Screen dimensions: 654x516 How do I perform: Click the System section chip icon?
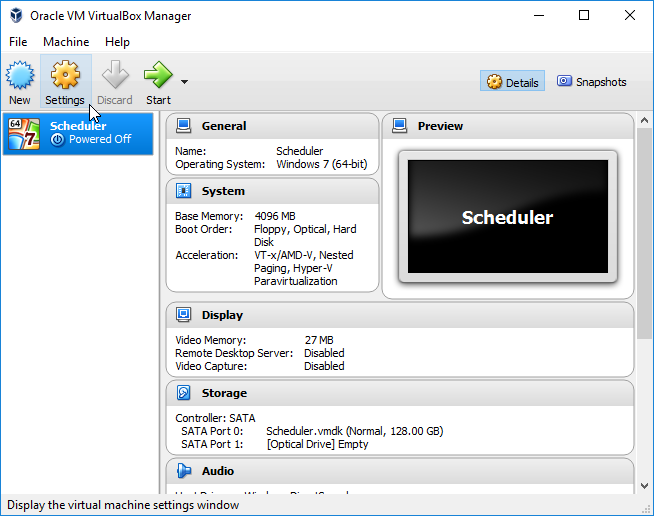(x=184, y=191)
